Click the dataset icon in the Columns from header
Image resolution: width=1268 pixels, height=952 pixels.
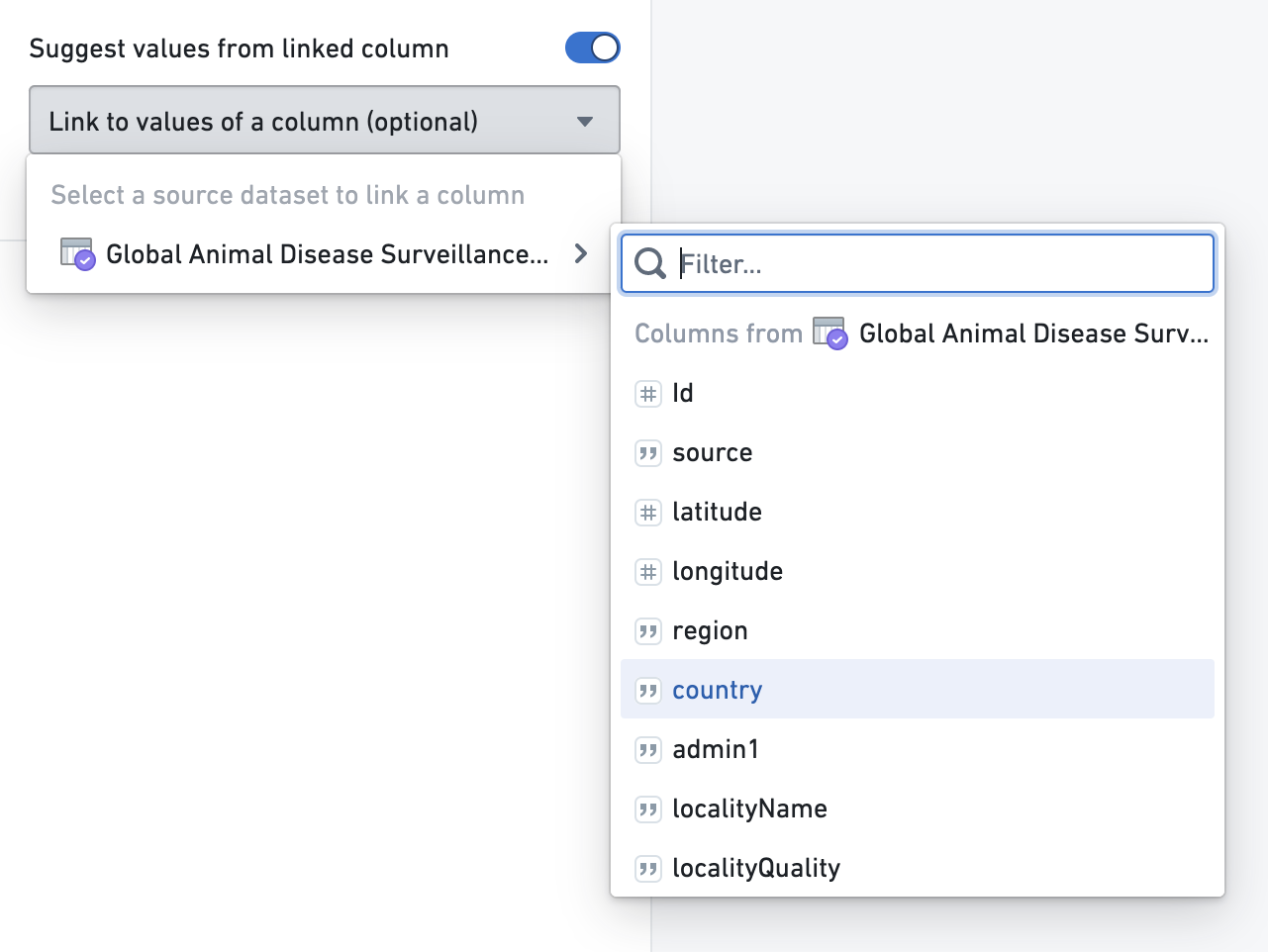[829, 333]
